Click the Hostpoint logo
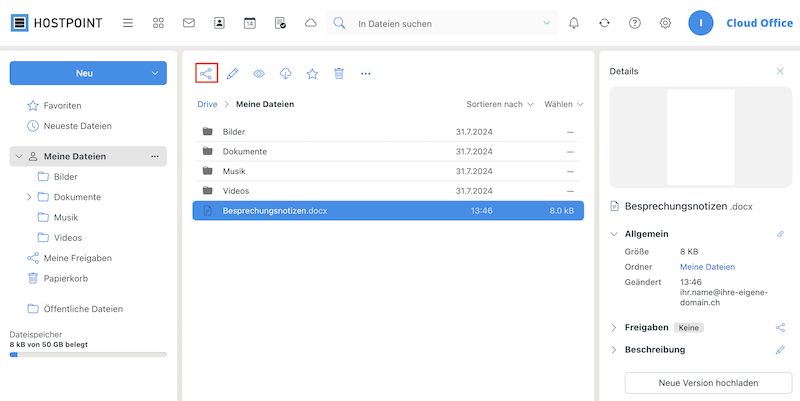800x401 pixels. pos(57,23)
